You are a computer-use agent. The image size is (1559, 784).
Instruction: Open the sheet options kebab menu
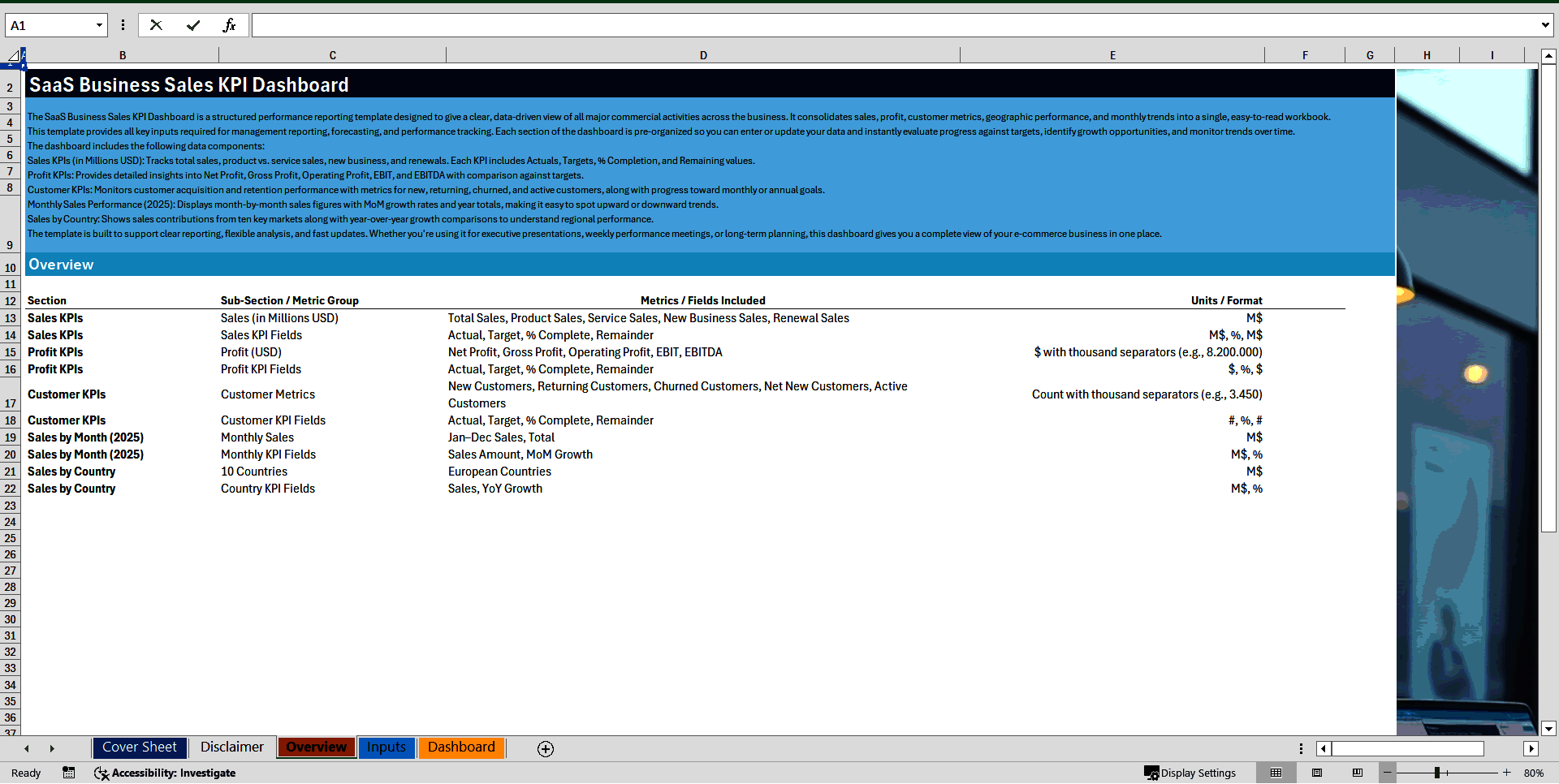(1301, 748)
